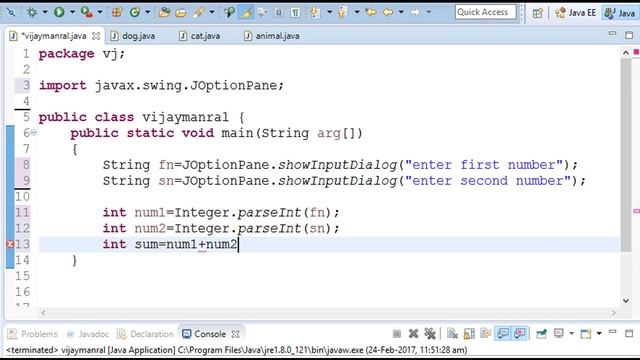Image resolution: width=640 pixels, height=360 pixels.
Task: Switch to the Problems view tab
Action: 33,334
